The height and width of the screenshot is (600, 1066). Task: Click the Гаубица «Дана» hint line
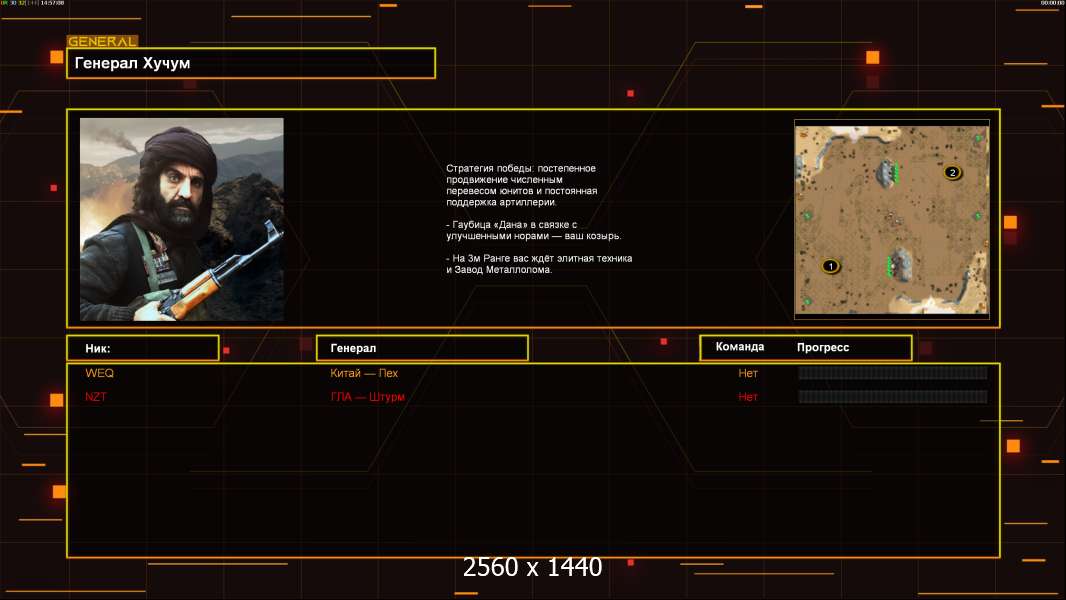point(534,230)
